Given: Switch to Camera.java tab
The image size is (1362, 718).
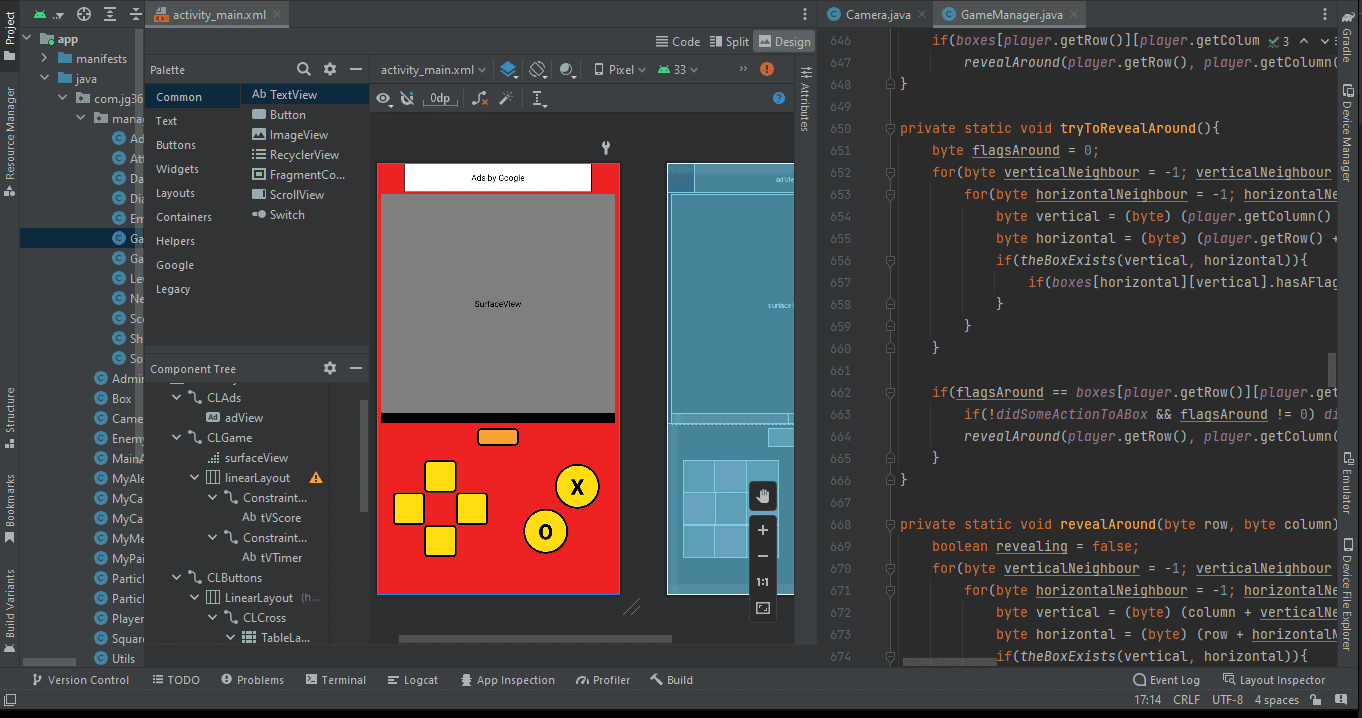Looking at the screenshot, I should click(x=877, y=15).
